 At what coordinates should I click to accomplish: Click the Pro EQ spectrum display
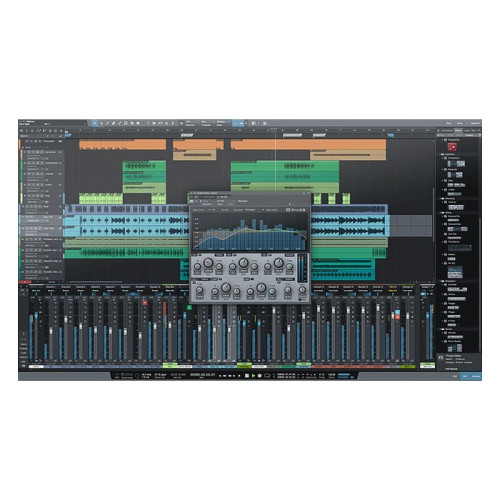[x=250, y=232]
